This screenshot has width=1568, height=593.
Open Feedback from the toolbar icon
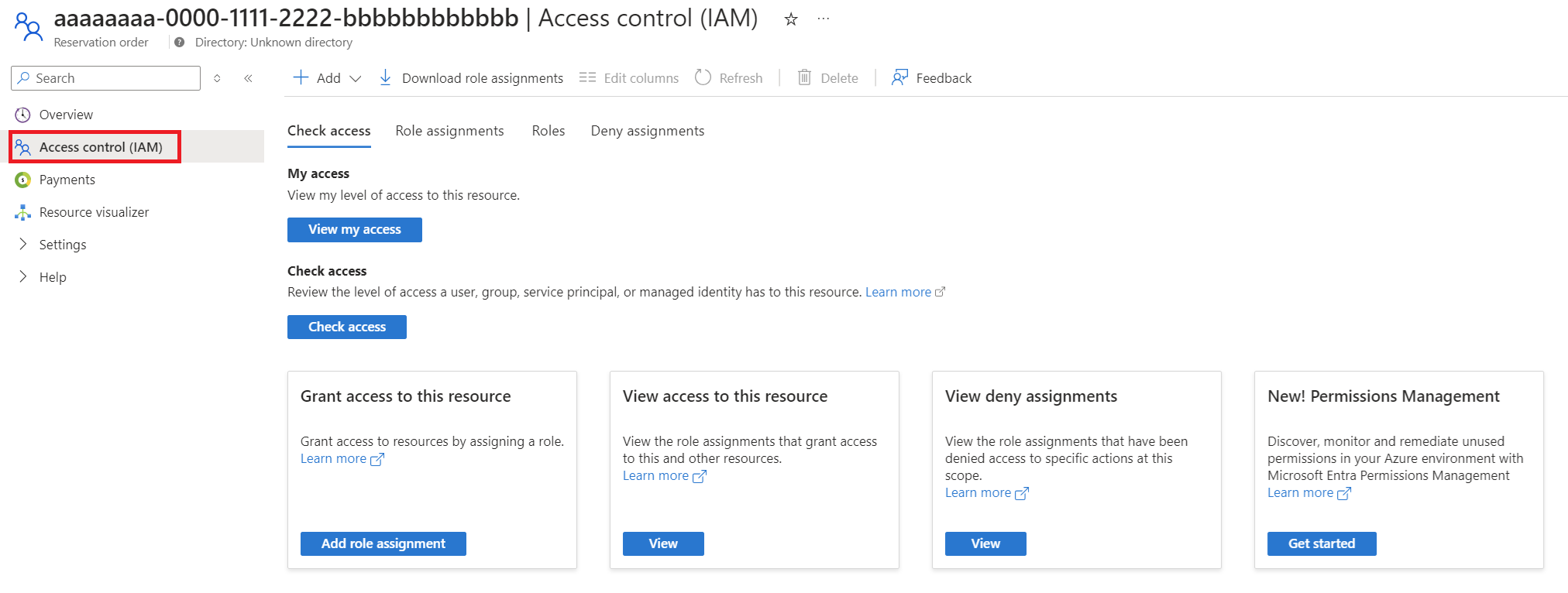click(899, 77)
